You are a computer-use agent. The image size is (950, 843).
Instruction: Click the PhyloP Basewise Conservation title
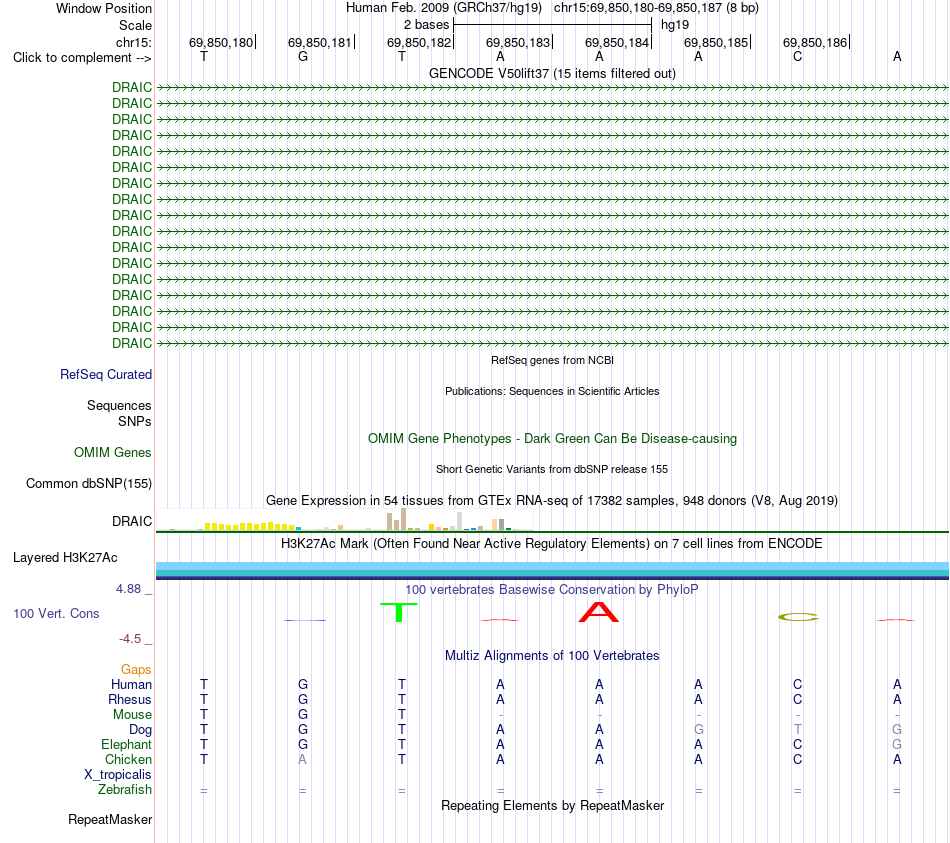point(552,589)
